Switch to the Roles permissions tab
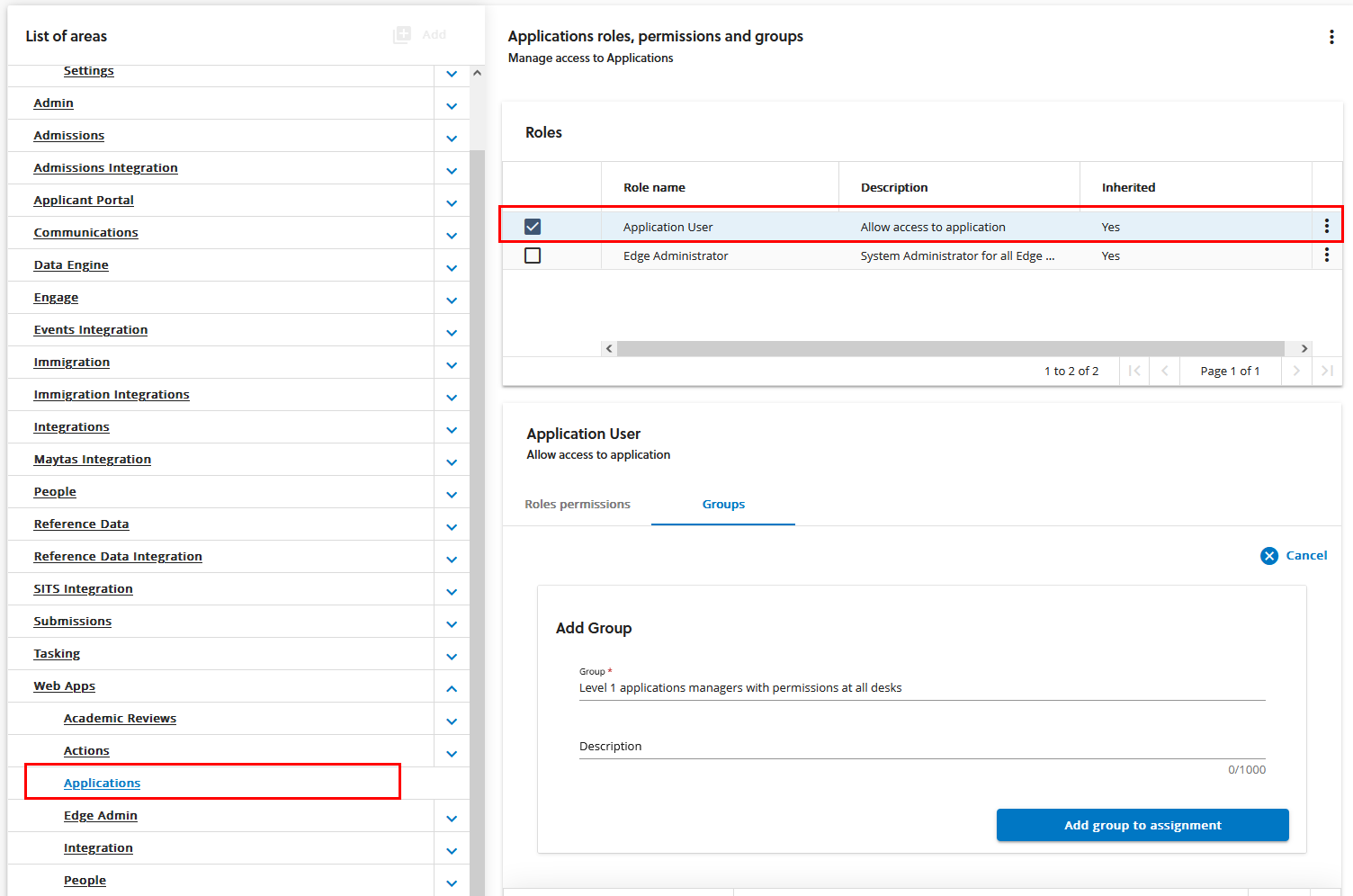Viewport: 1353px width, 896px height. tap(578, 505)
